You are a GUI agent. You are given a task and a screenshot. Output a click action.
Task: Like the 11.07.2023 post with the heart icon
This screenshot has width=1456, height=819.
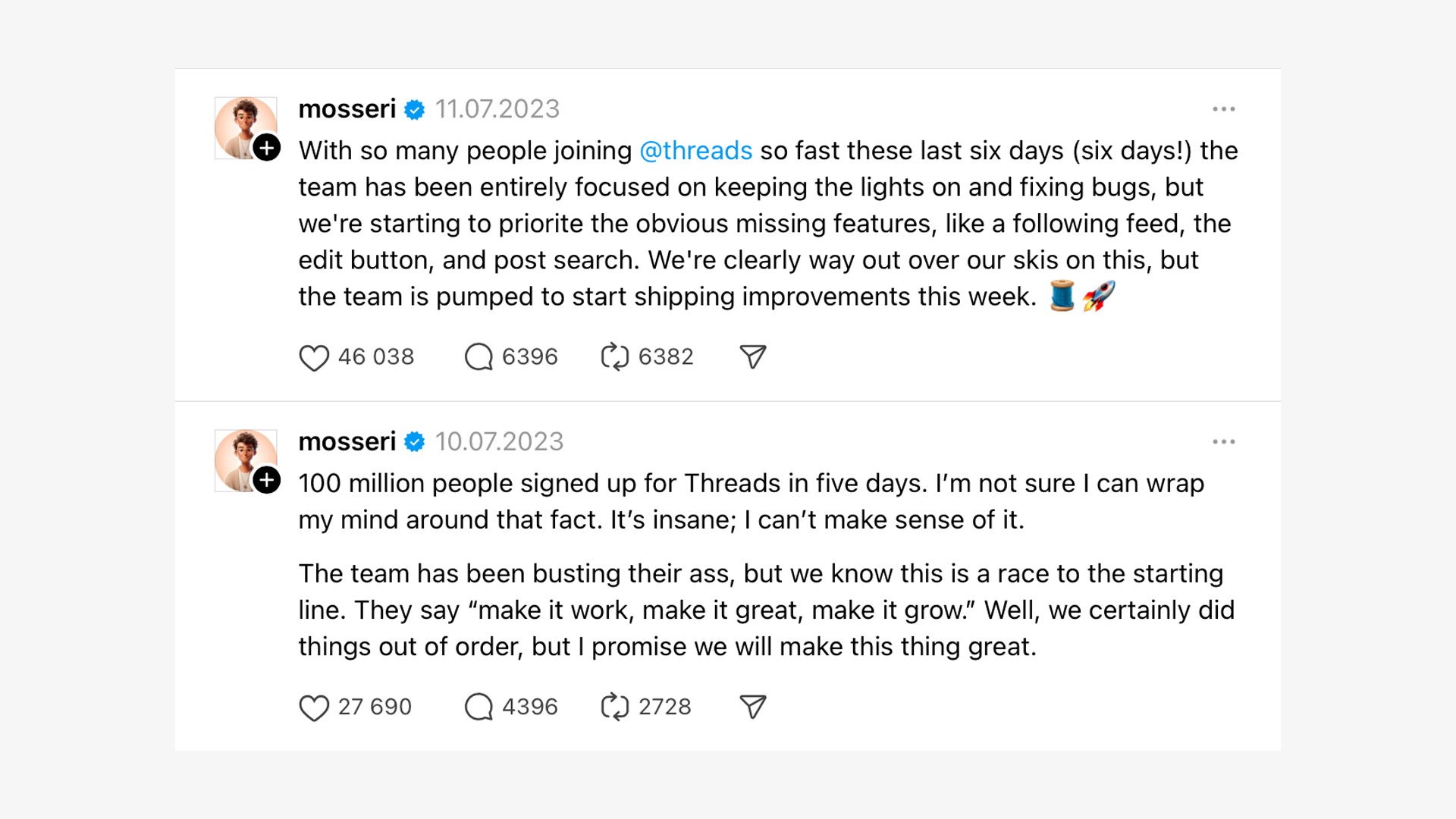tap(313, 357)
